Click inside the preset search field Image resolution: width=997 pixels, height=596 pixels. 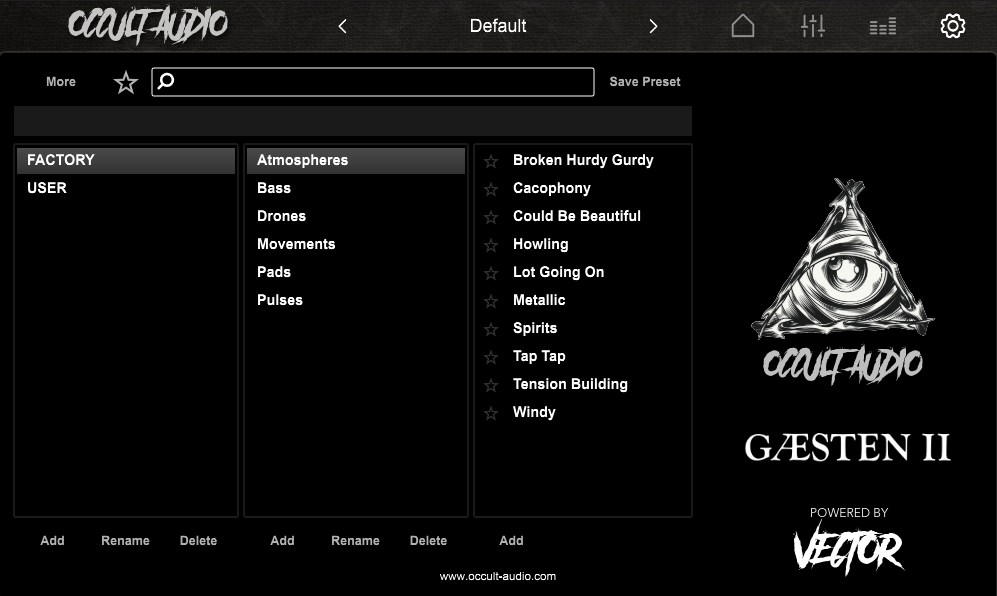373,81
